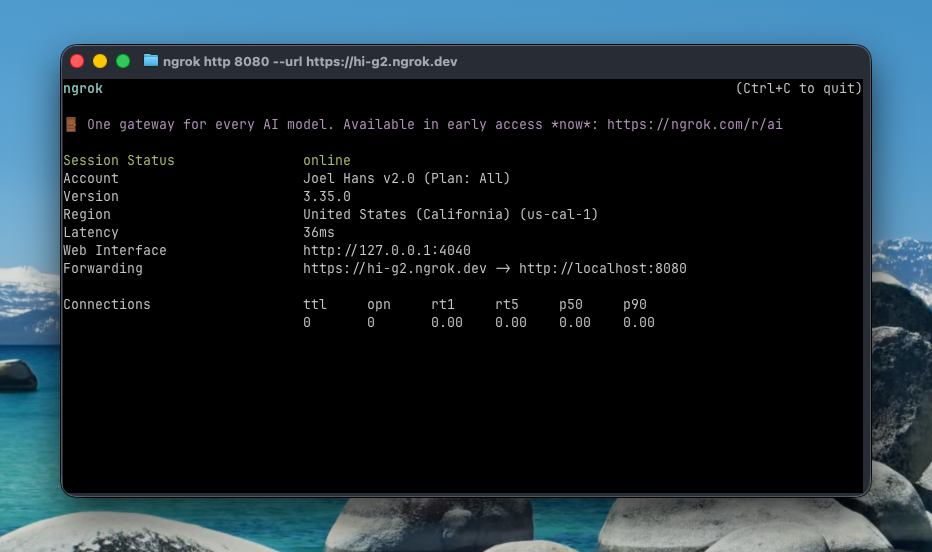Screen dimensions: 932x552
Task: Click the 'Latency' label
Action: tap(91, 232)
